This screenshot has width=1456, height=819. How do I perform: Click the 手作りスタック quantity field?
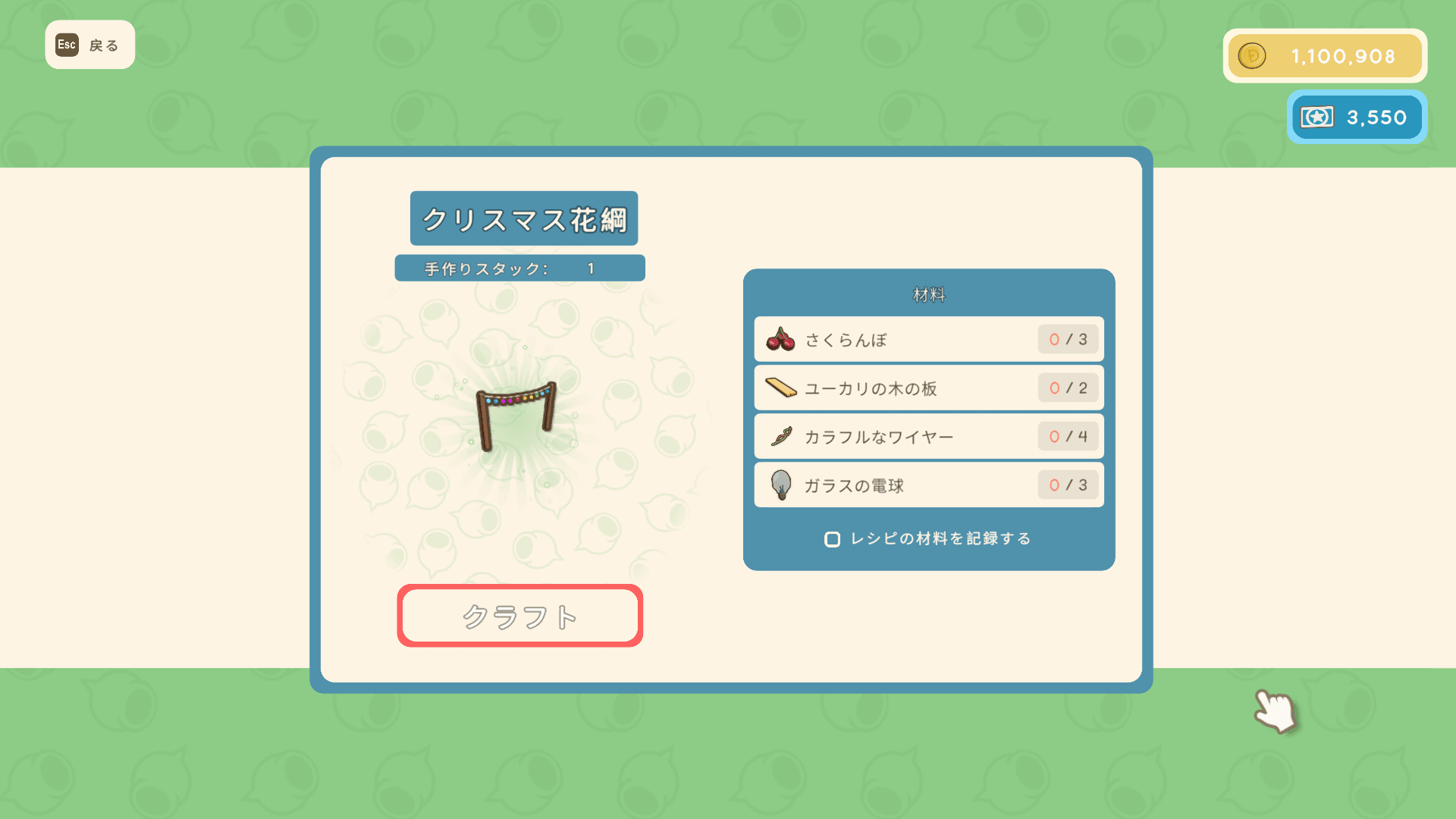tap(520, 268)
